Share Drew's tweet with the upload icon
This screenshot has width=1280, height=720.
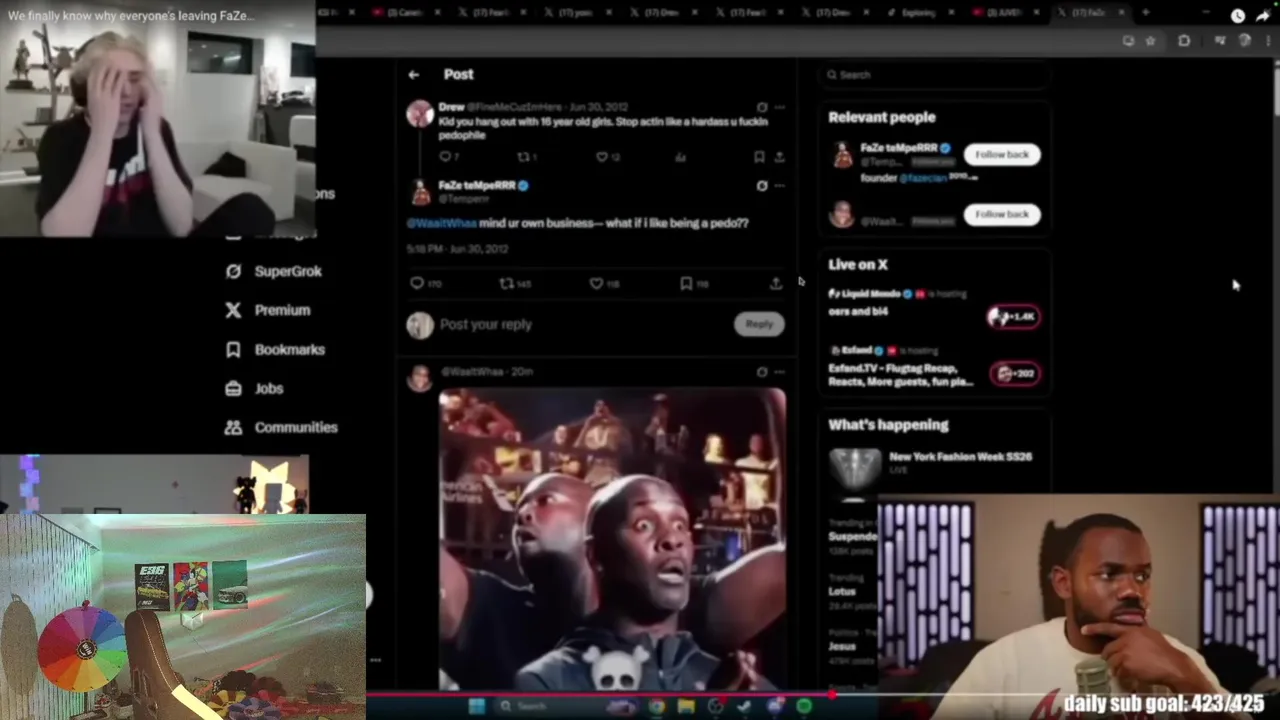(x=779, y=156)
